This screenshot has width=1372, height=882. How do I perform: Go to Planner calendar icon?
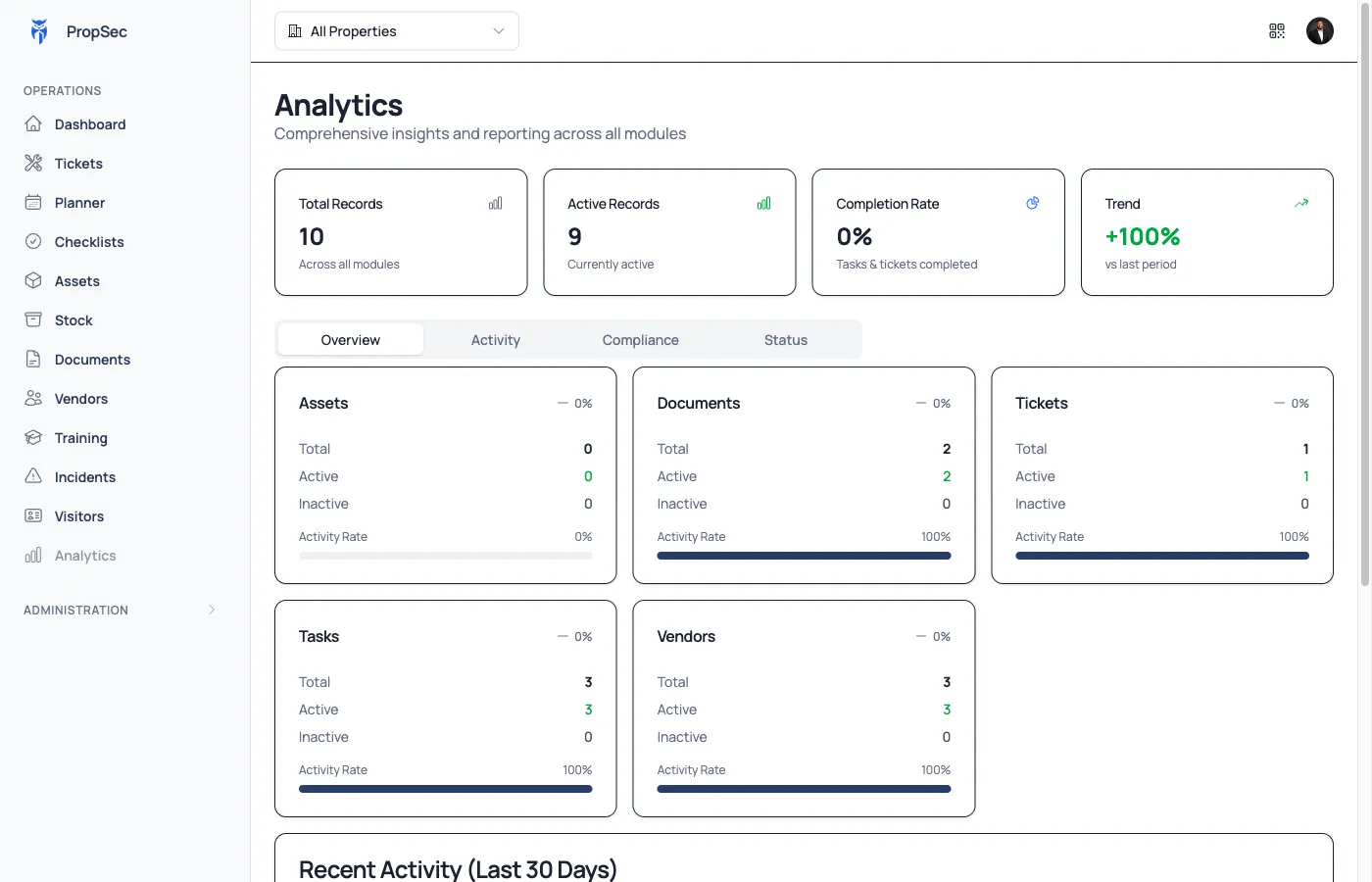point(33,203)
